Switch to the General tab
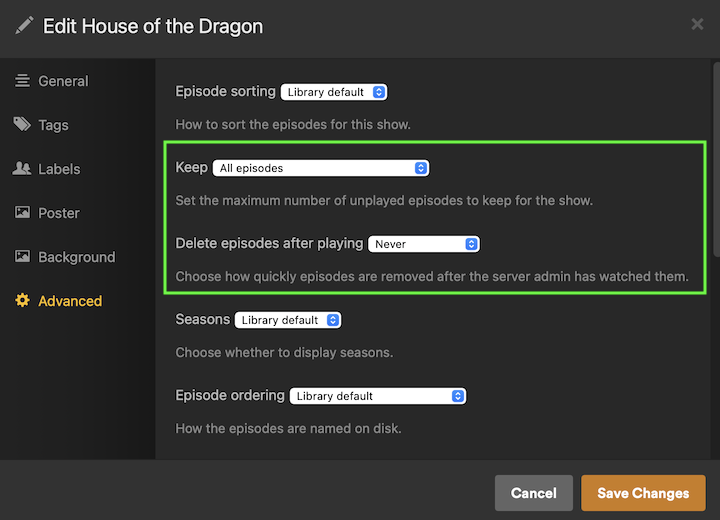 tap(63, 81)
